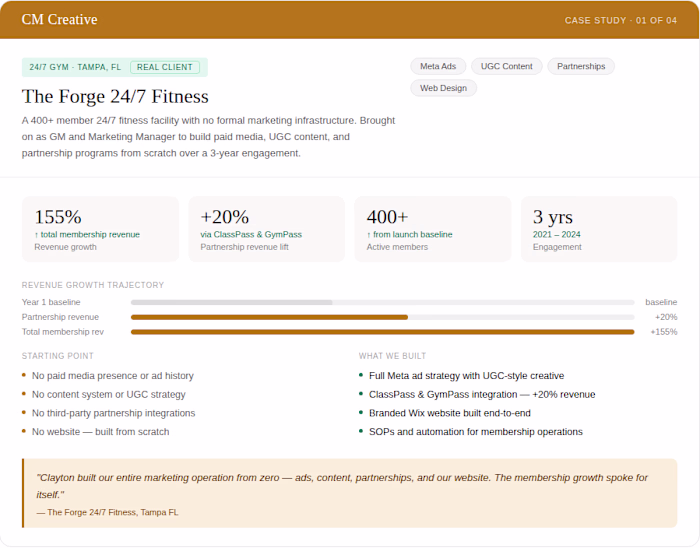The width and height of the screenshot is (700, 548).
Task: Click the Case Study 01 of 04 label
Action: pyautogui.click(x=621, y=21)
